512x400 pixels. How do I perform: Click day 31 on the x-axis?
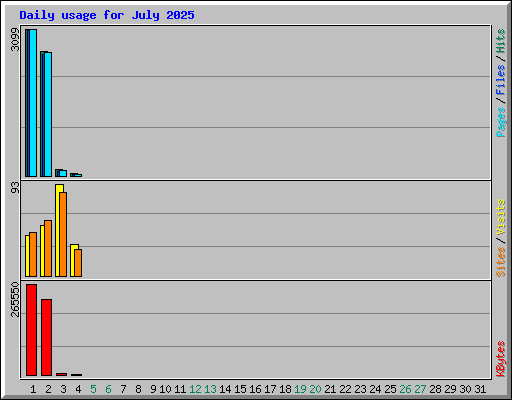[480, 389]
